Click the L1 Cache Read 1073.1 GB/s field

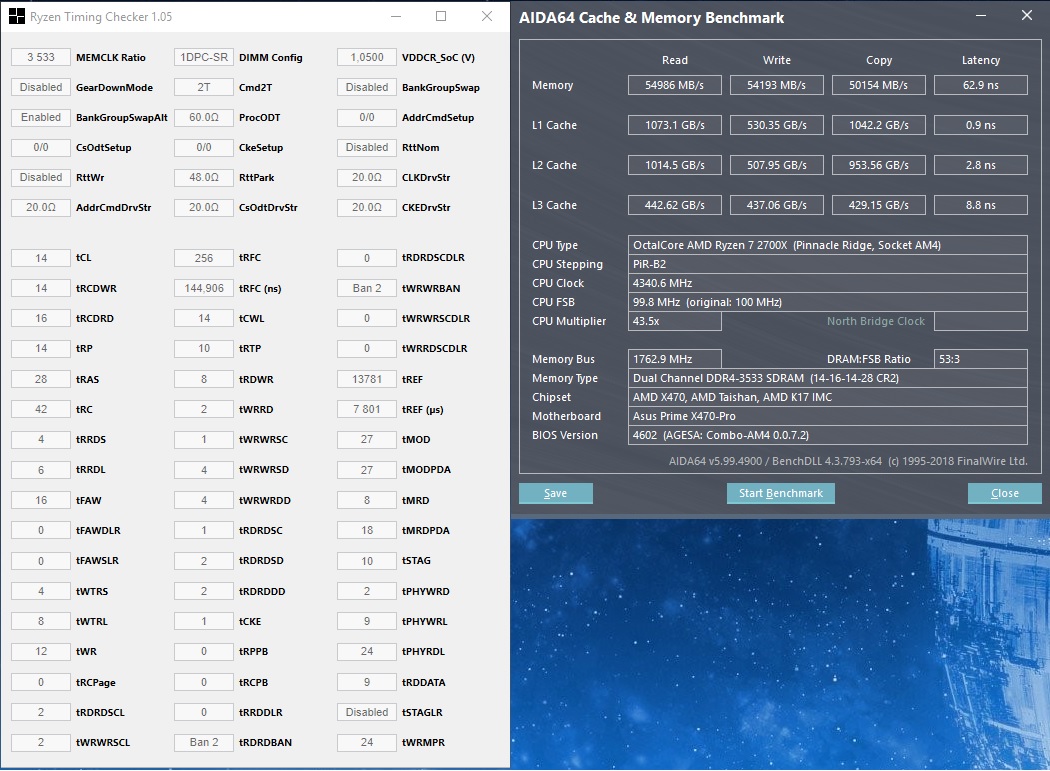(x=674, y=125)
